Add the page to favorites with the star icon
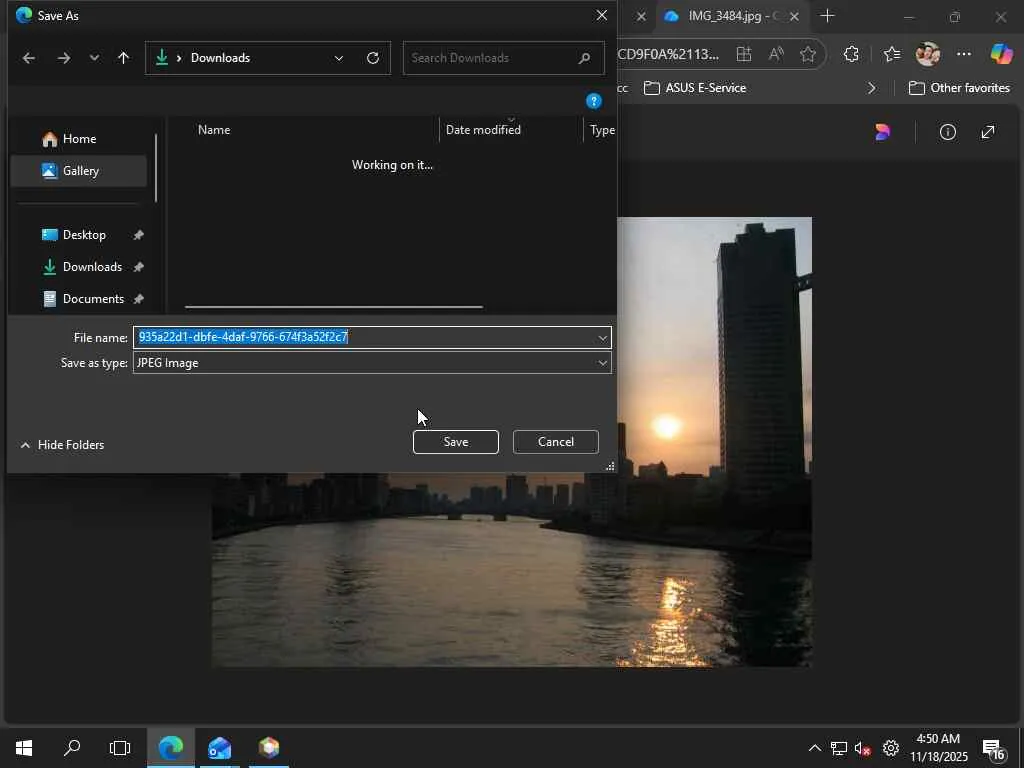 [808, 55]
